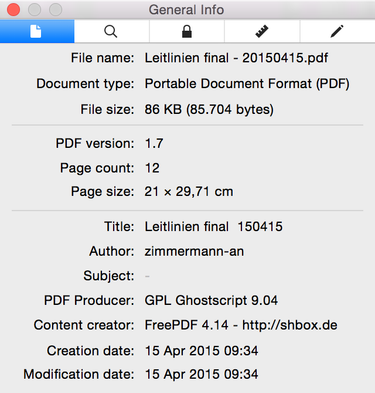This screenshot has height=393, width=375.
Task: Click the General Info window title
Action: [x=186, y=10]
